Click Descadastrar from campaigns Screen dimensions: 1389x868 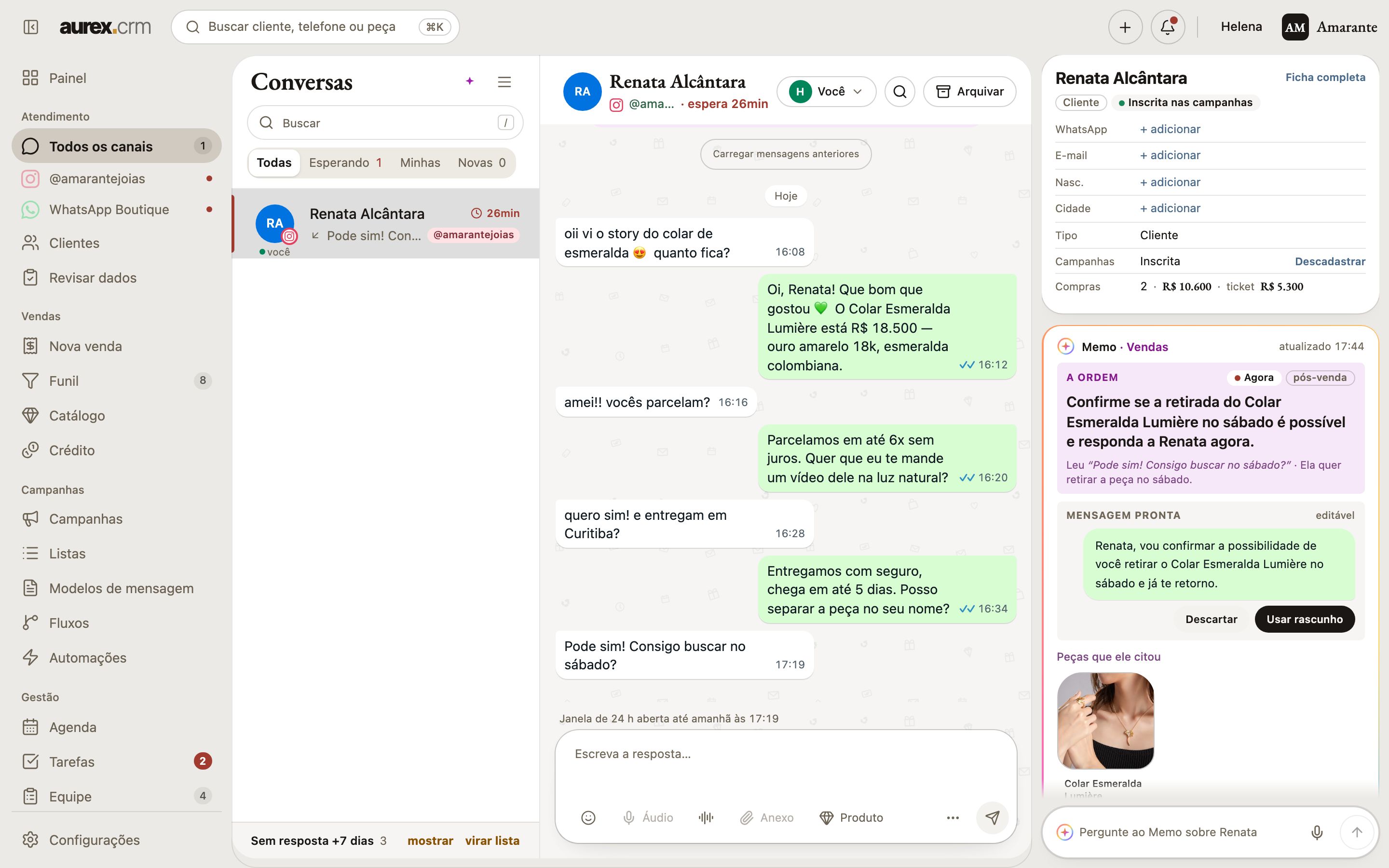[x=1330, y=261]
